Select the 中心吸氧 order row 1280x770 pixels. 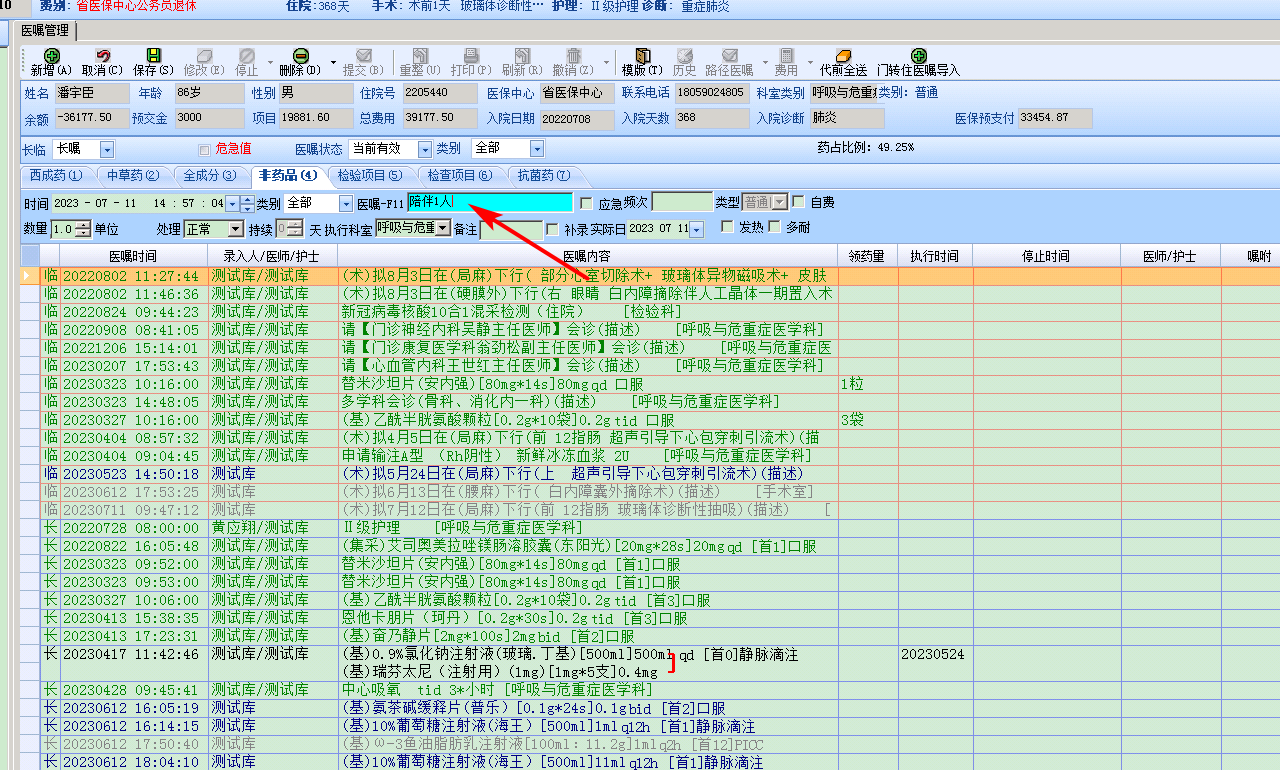coord(650,690)
